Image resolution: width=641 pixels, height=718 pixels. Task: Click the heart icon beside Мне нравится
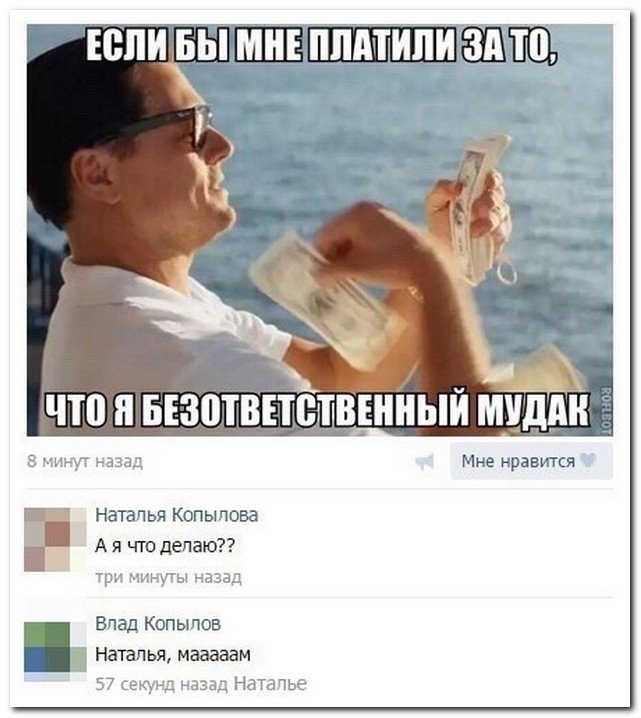click(x=587, y=460)
